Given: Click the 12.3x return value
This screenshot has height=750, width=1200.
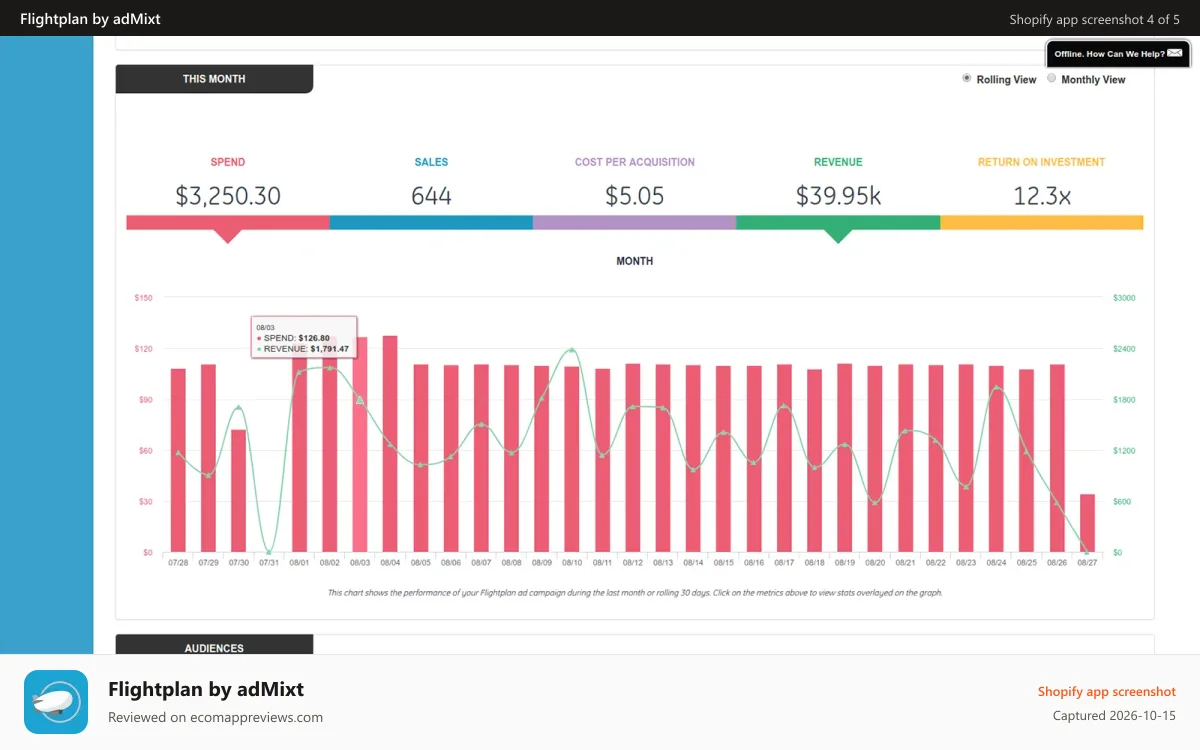Looking at the screenshot, I should click(x=1042, y=196).
